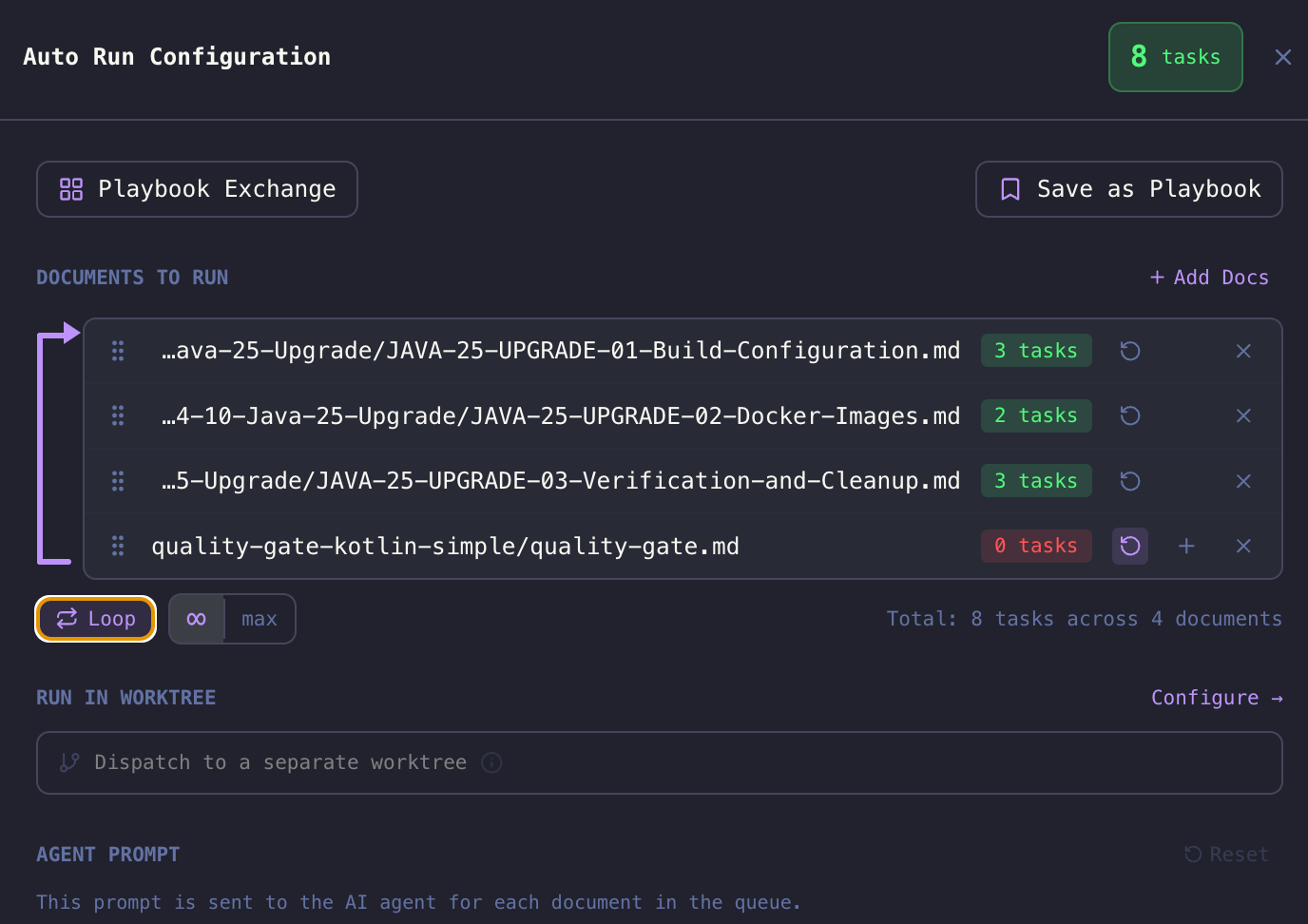Grab drag handle of Build-Configuration document
This screenshot has height=924, width=1308.
(x=118, y=351)
